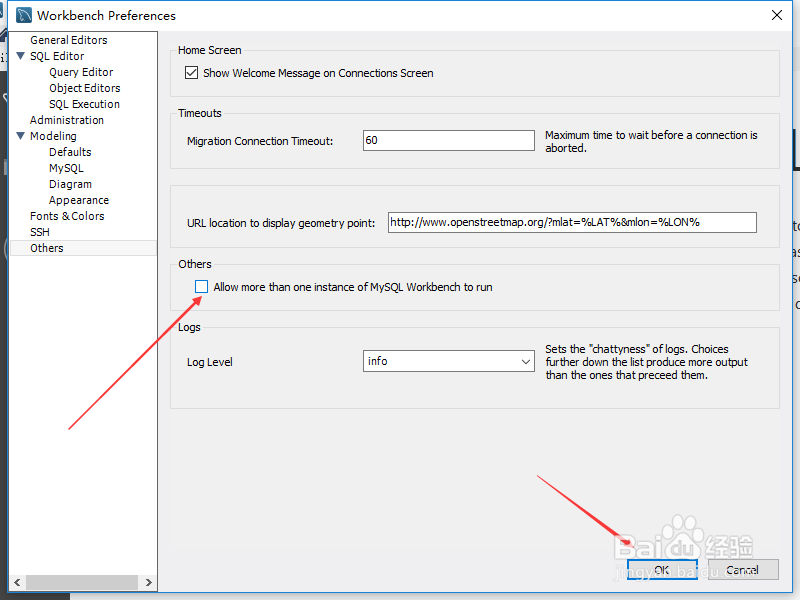Viewport: 800px width, 600px height.
Task: Open Query Editor preferences page
Action: [81, 72]
